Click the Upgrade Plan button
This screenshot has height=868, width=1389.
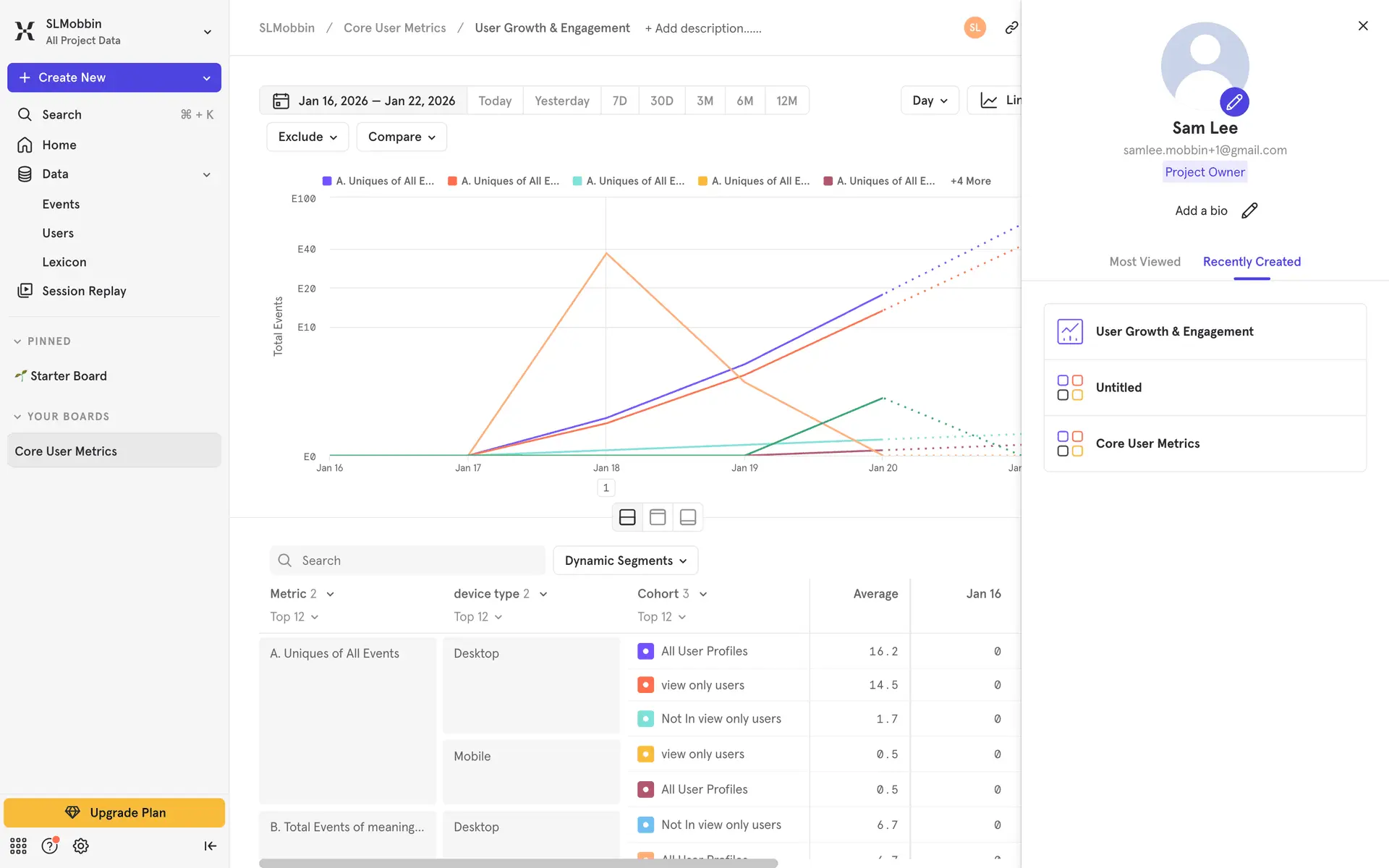114,812
